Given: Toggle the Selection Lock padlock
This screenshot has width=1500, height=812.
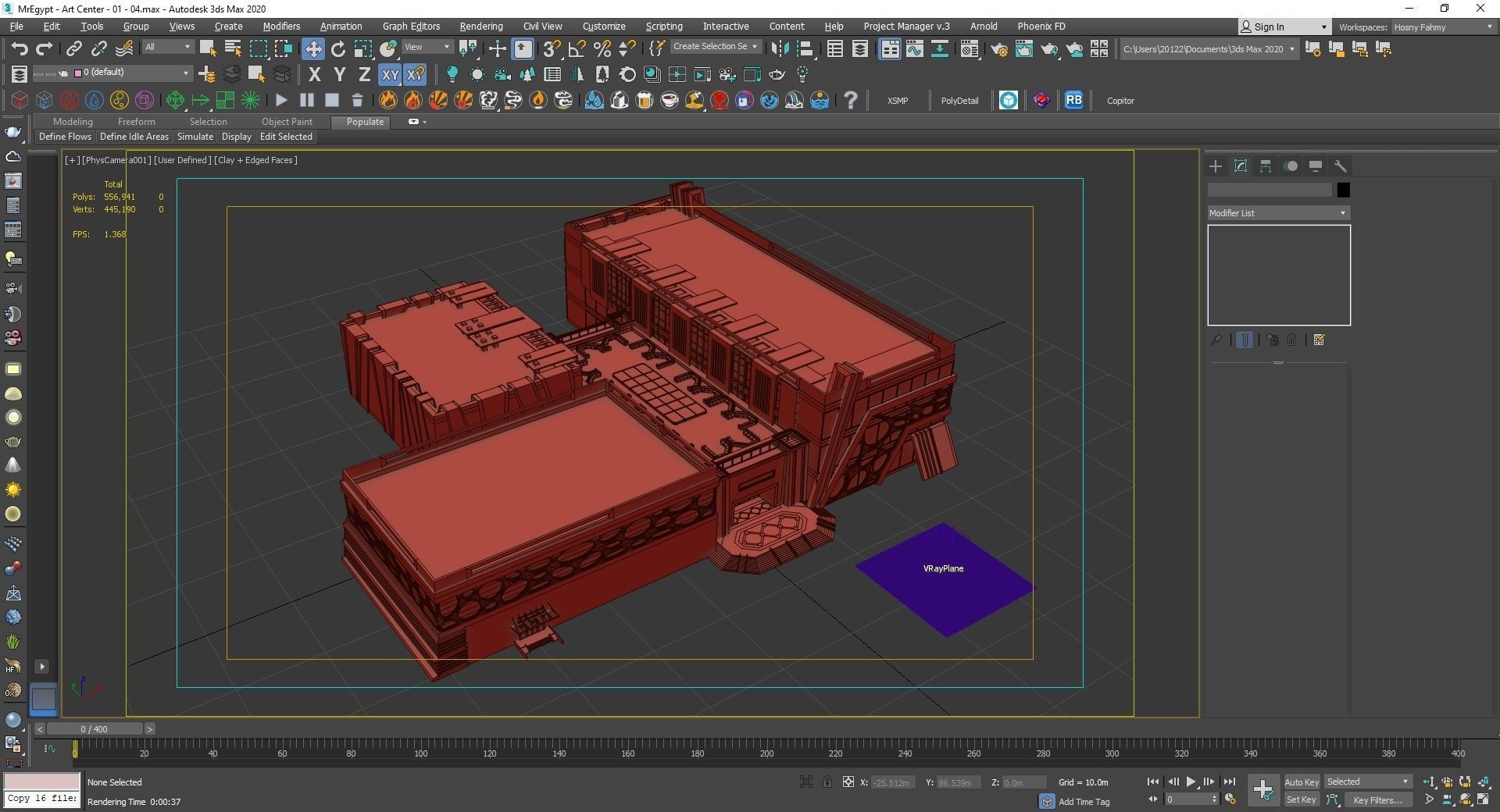Looking at the screenshot, I should (x=827, y=782).
